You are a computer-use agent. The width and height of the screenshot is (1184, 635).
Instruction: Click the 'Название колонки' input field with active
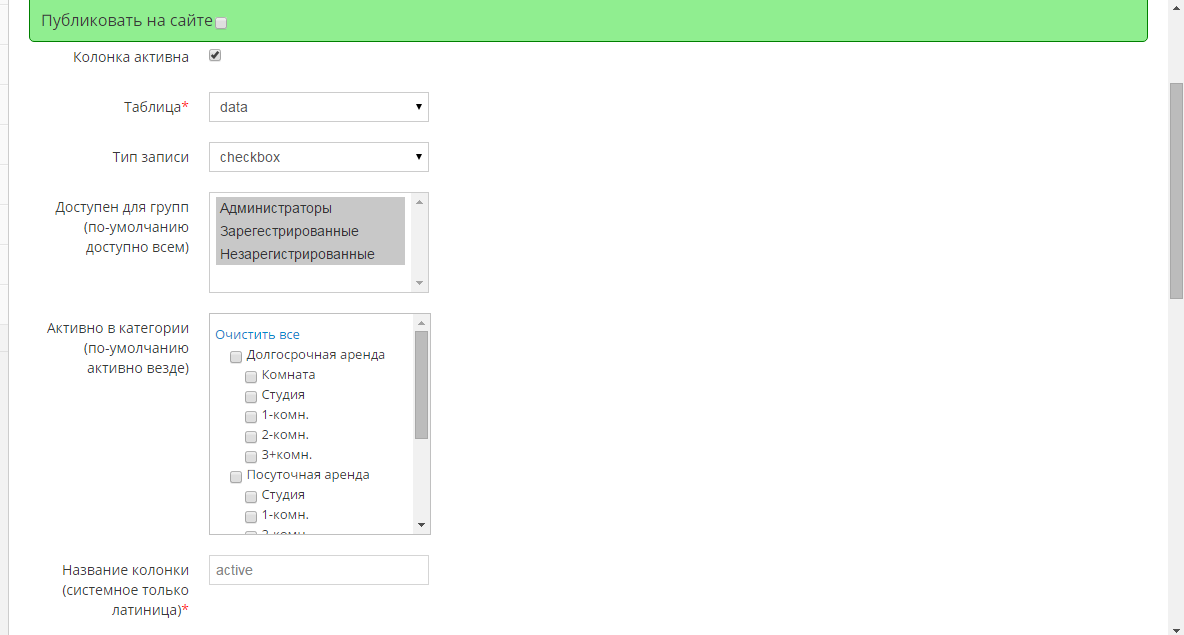coord(319,570)
